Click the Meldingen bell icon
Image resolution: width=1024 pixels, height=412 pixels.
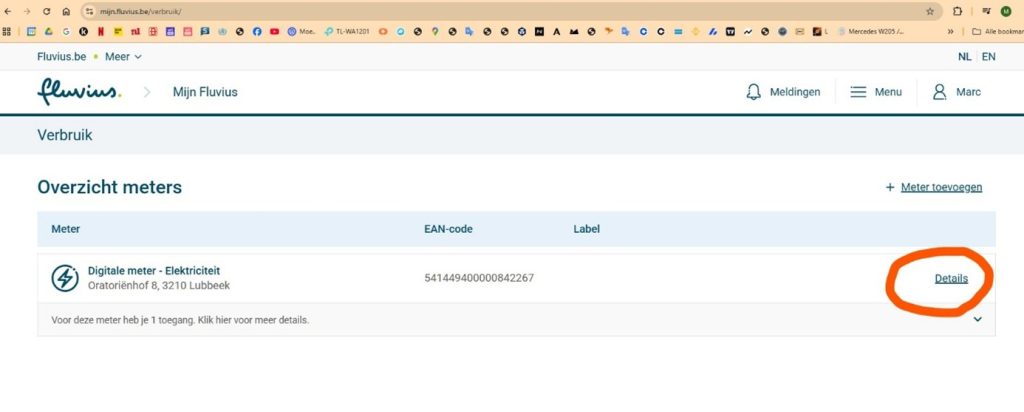[754, 92]
